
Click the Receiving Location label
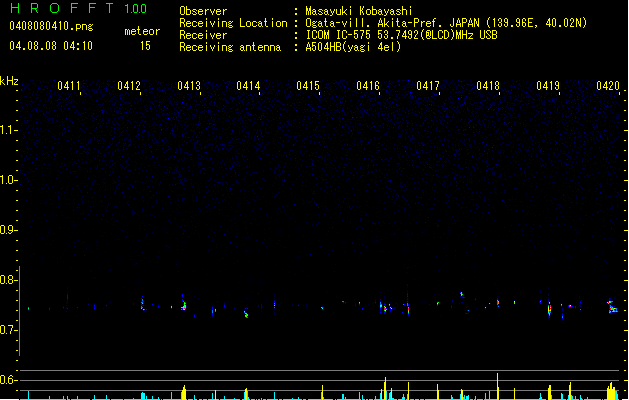click(233, 23)
